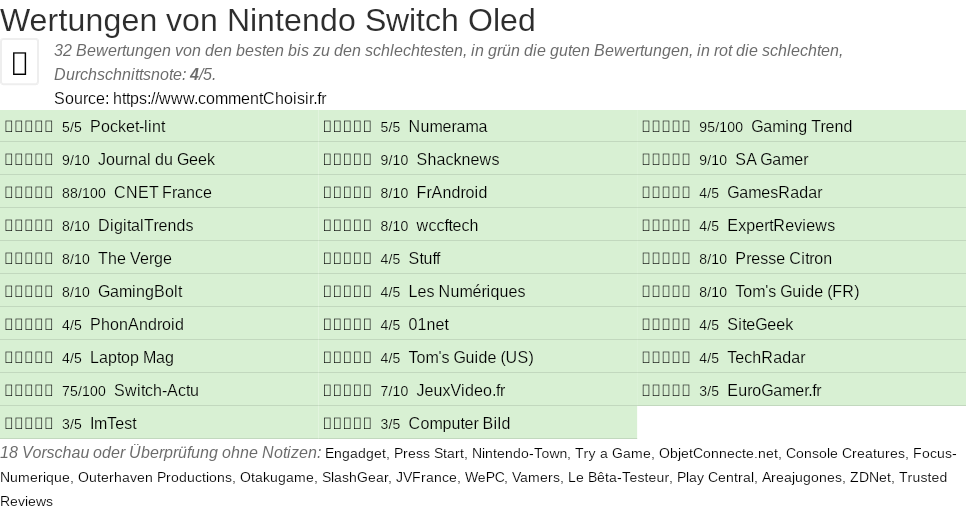Open the JeuxVideo.fr review
This screenshot has width=966, height=512.
[460, 391]
